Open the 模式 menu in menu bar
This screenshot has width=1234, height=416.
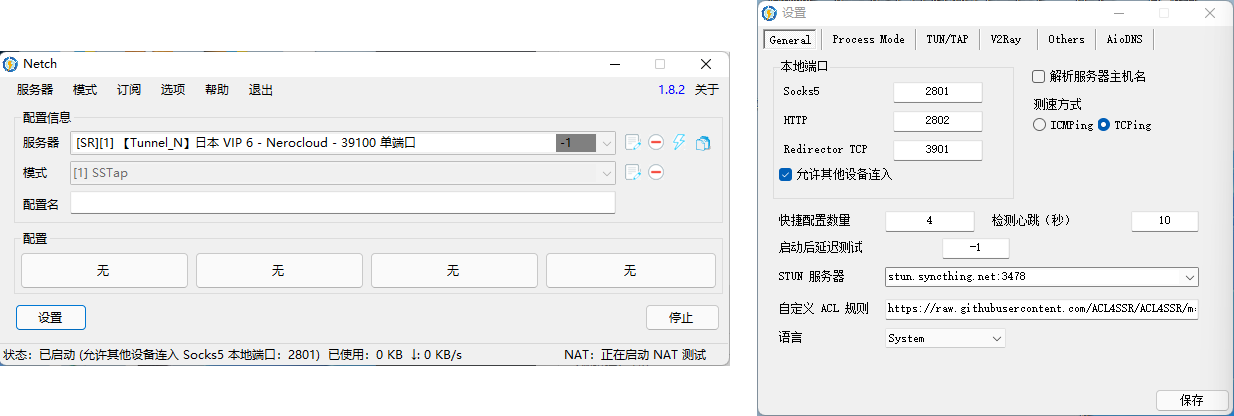pos(85,90)
